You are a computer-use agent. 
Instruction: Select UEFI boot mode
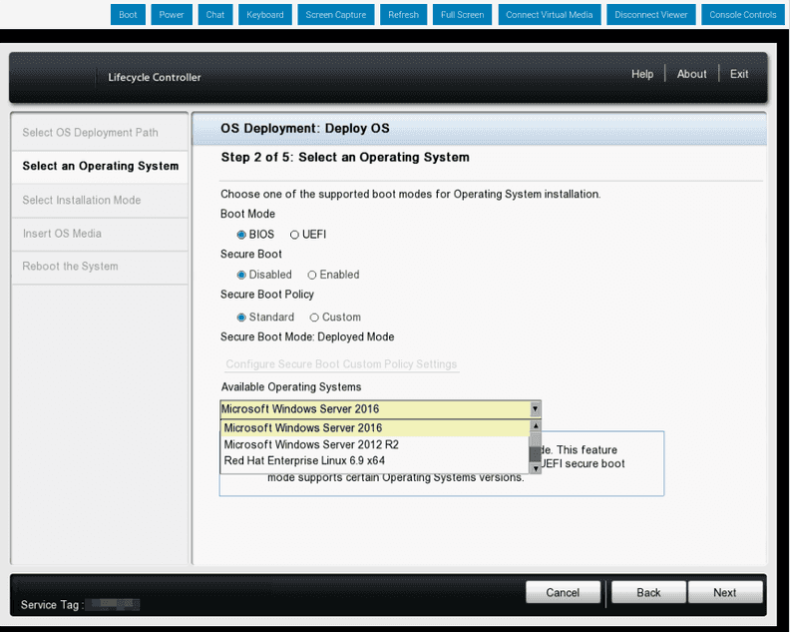pyautogui.click(x=294, y=235)
